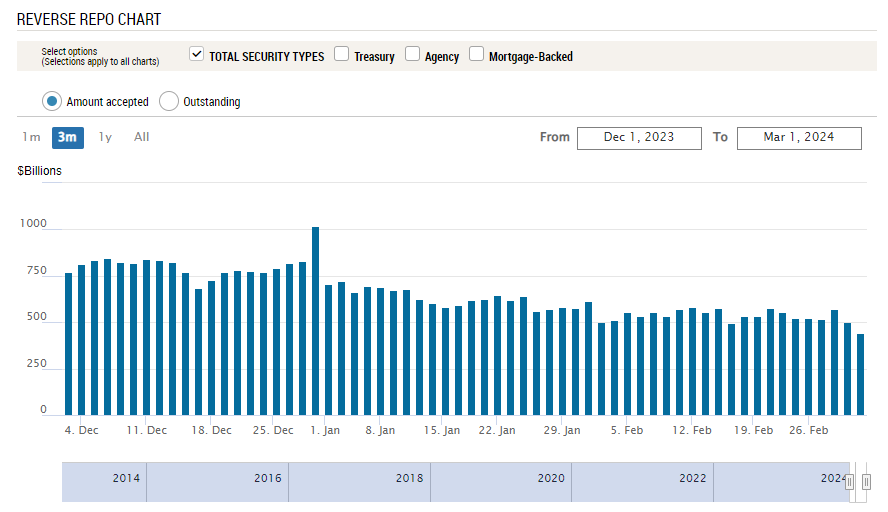
Task: Click the '25. Dec' axis label
Action: point(273,430)
